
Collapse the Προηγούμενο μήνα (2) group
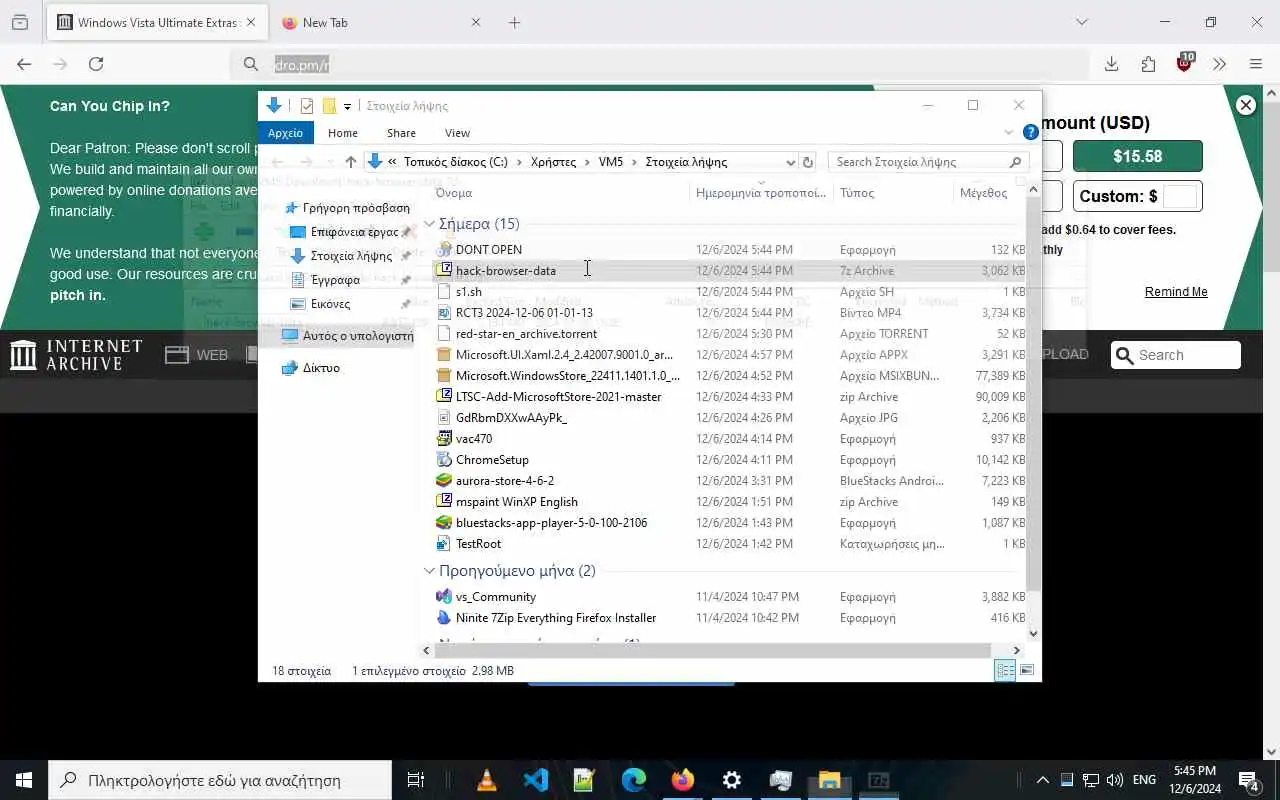429,571
